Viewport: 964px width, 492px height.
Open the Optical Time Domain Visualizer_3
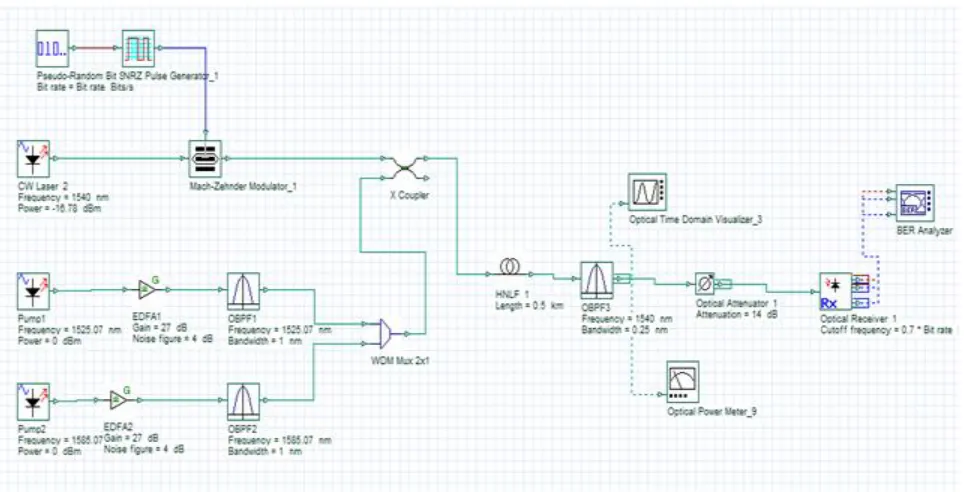pos(647,192)
